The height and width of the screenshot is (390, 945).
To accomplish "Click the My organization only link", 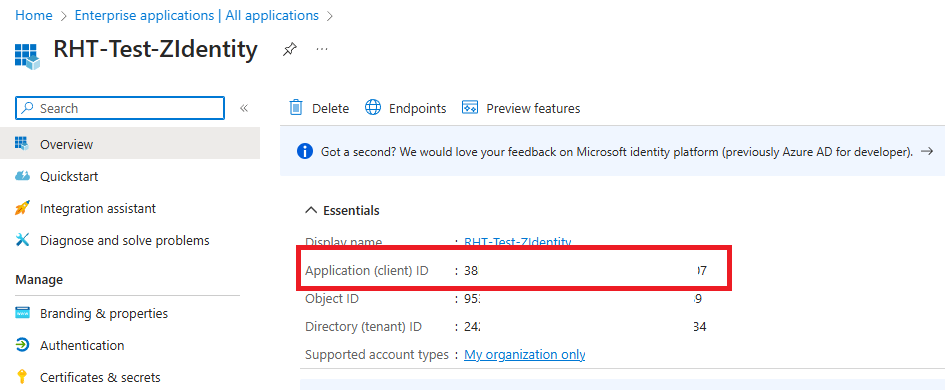I will pyautogui.click(x=524, y=354).
